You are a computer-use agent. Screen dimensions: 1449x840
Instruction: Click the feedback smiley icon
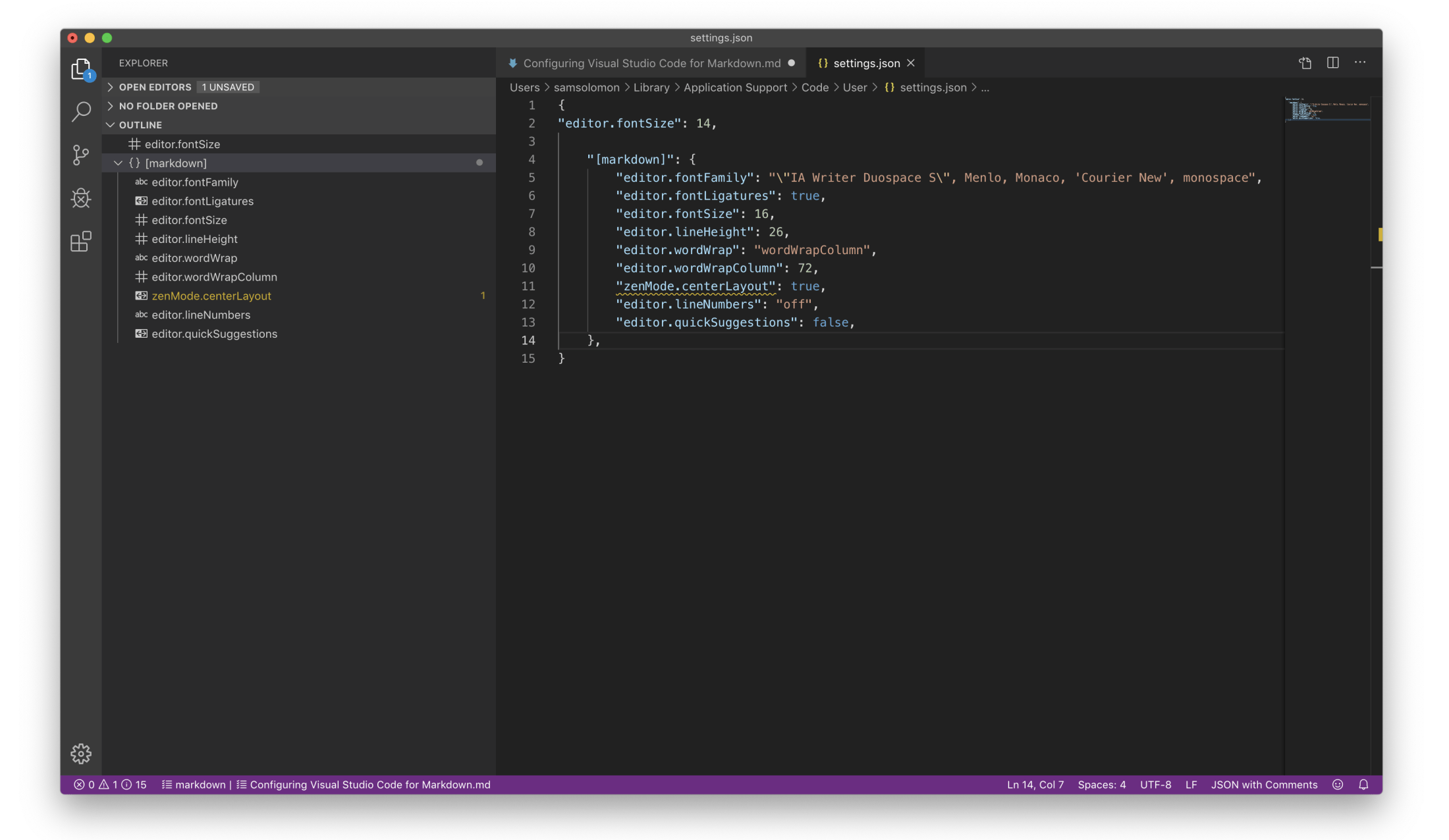click(x=1338, y=785)
